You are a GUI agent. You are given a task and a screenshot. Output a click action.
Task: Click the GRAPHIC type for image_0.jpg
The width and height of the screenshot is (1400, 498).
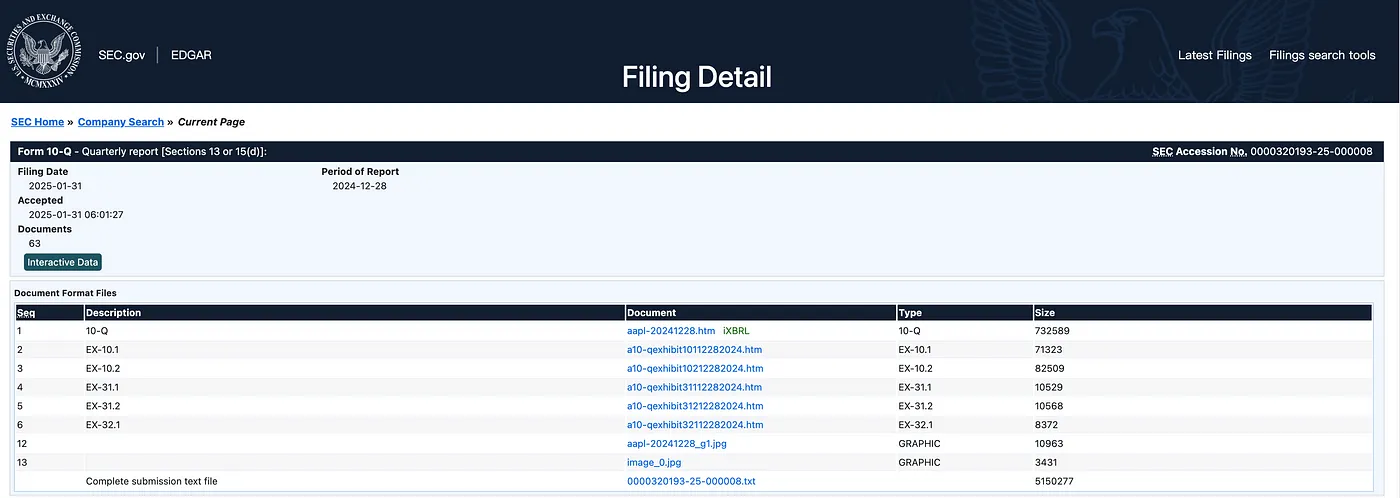(x=919, y=462)
